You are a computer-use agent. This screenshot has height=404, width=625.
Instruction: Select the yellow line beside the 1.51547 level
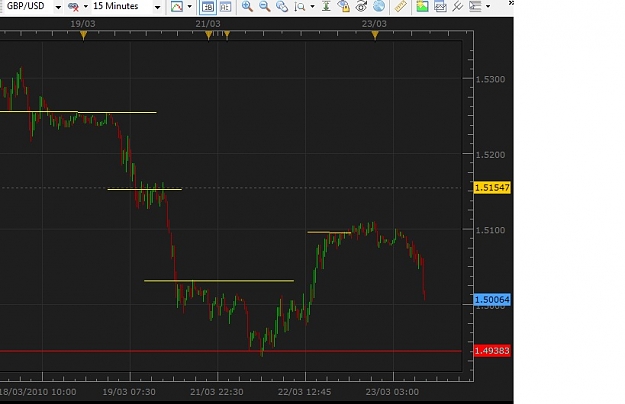[x=145, y=189]
